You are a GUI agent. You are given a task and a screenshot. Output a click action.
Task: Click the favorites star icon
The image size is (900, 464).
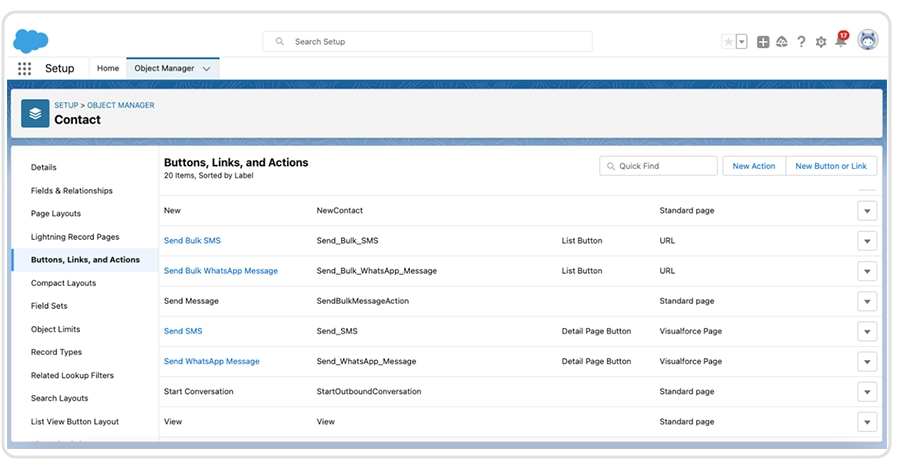point(728,42)
